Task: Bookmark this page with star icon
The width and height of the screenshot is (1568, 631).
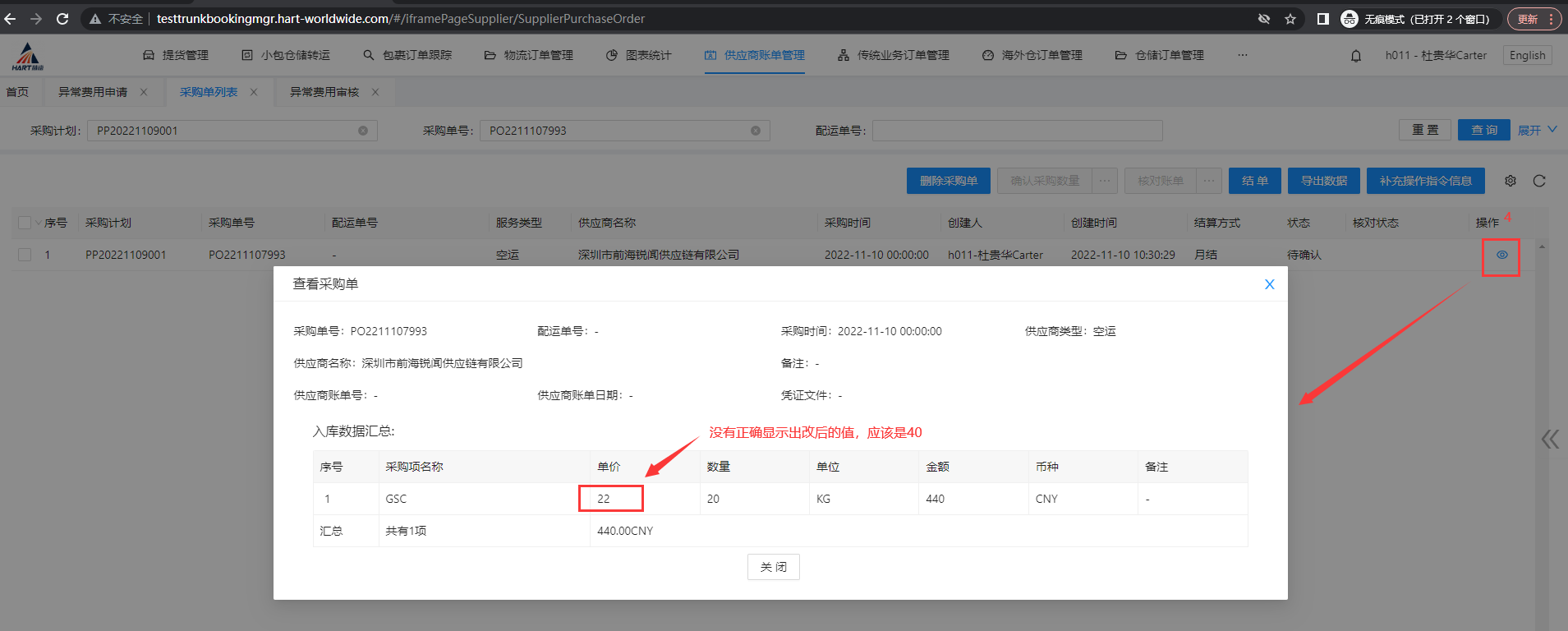Action: click(1290, 19)
